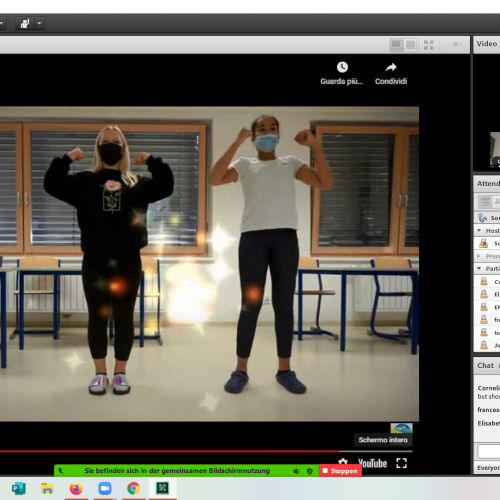
Task: Click the chat message input field
Action: point(489,451)
